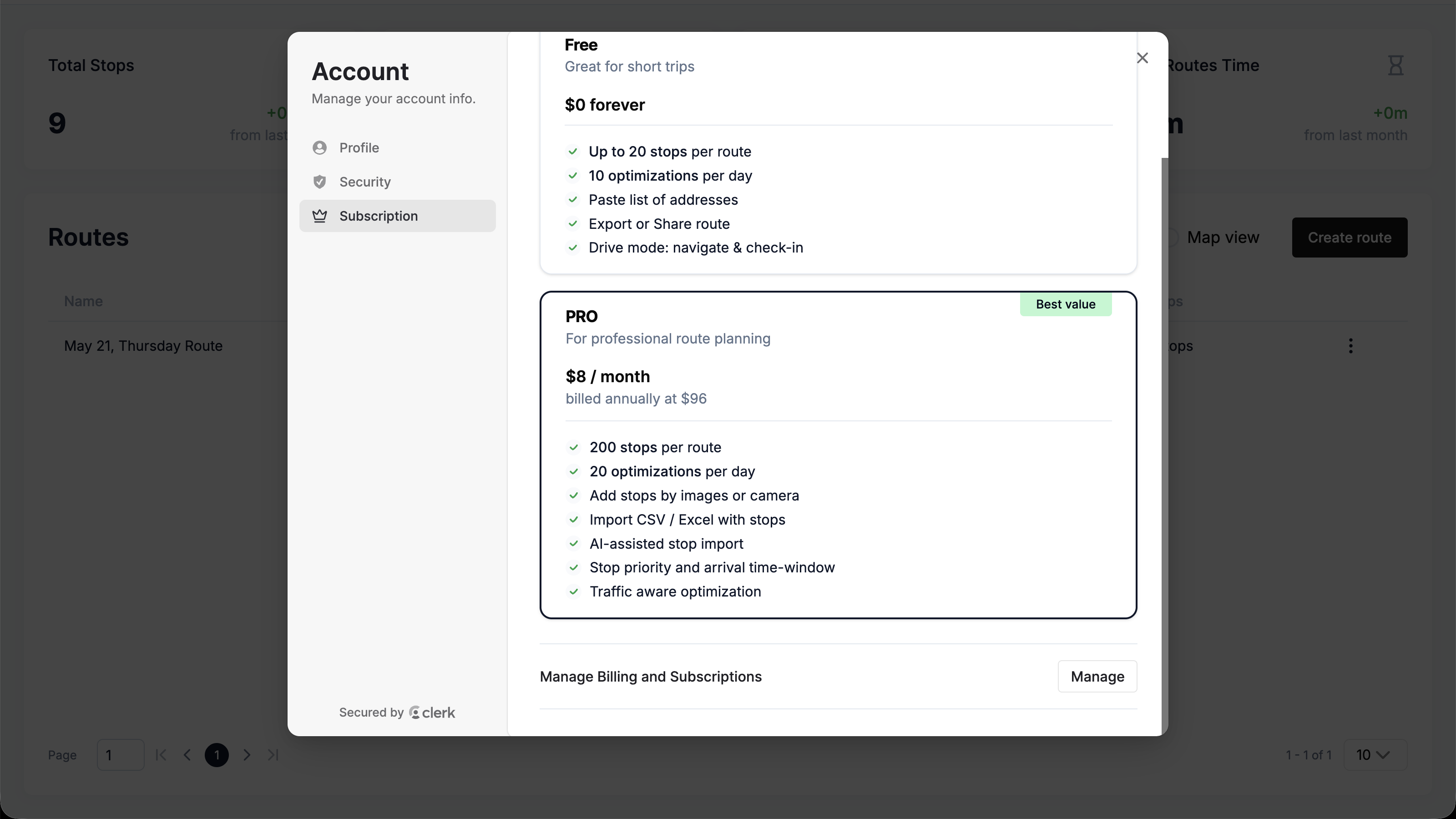1456x819 pixels.
Task: Go to first page icon
Action: click(161, 755)
